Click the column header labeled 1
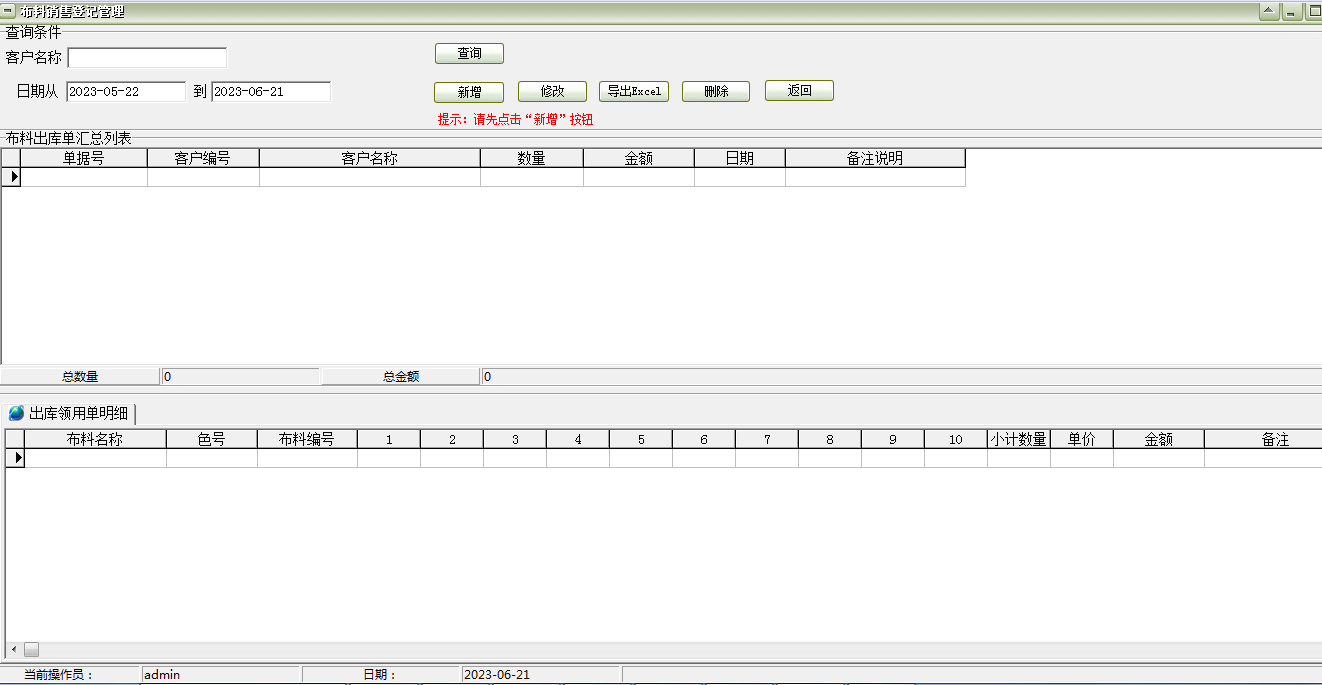Viewport: 1322px width, 685px height. (389, 439)
